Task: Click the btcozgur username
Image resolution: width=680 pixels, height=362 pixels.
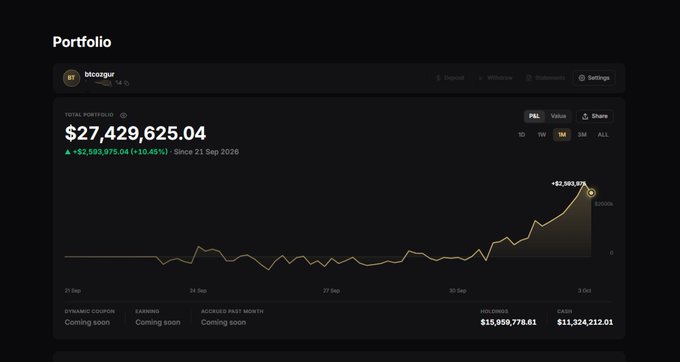Action: point(100,74)
